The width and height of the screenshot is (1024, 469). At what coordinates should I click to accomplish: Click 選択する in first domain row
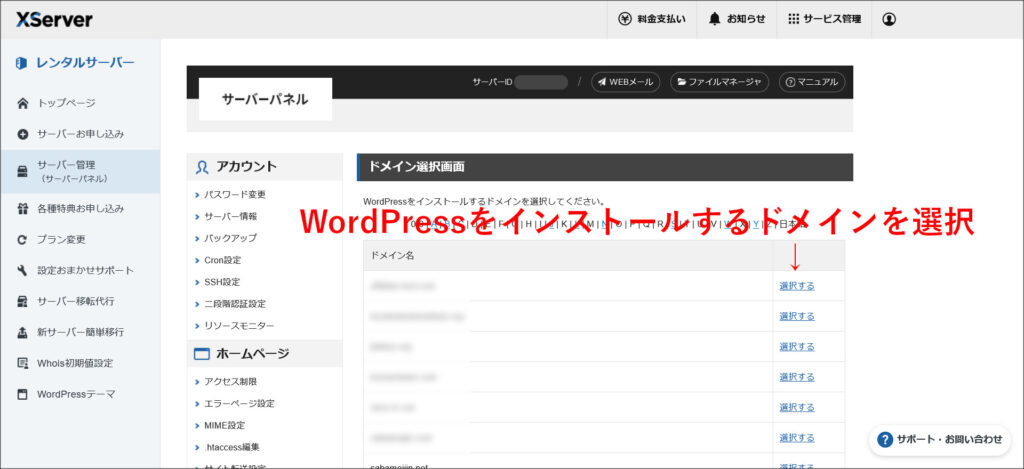click(797, 286)
